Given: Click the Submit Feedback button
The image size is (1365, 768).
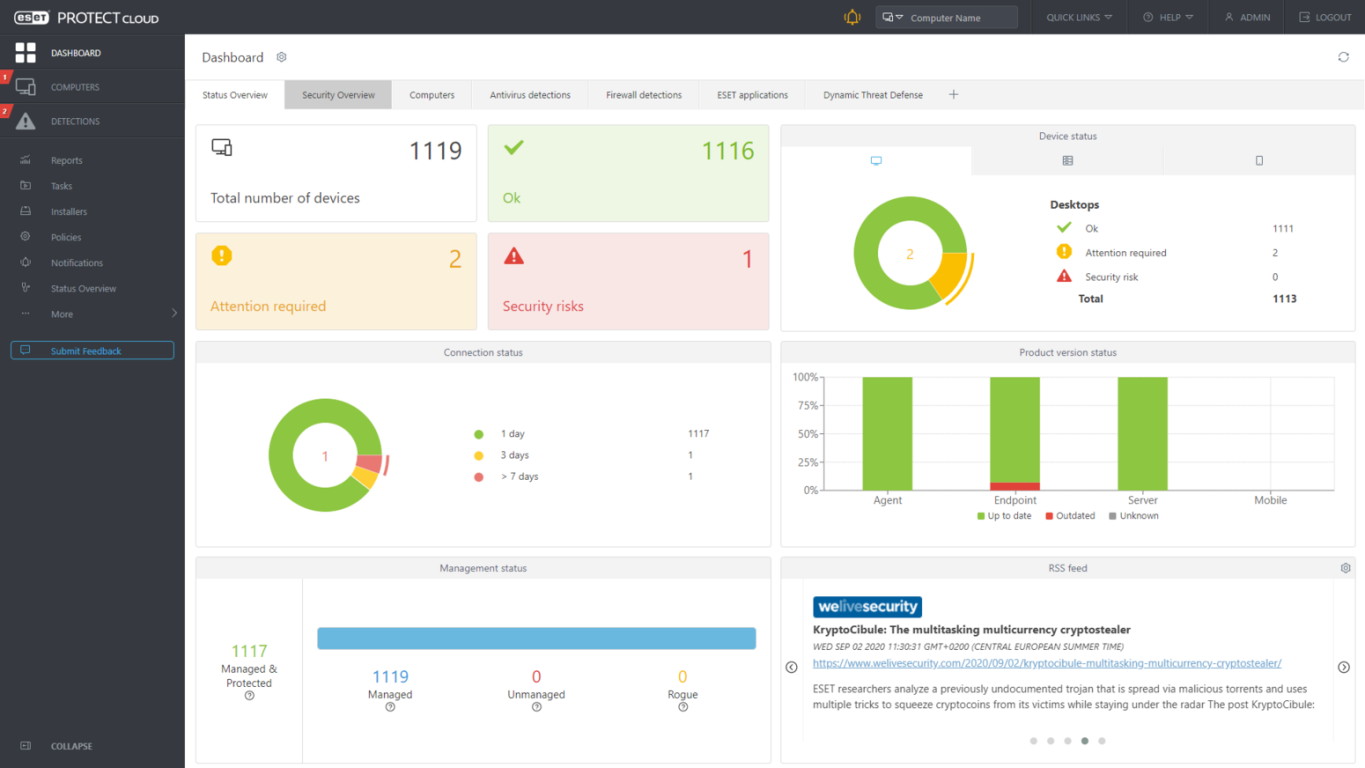Looking at the screenshot, I should point(92,351).
